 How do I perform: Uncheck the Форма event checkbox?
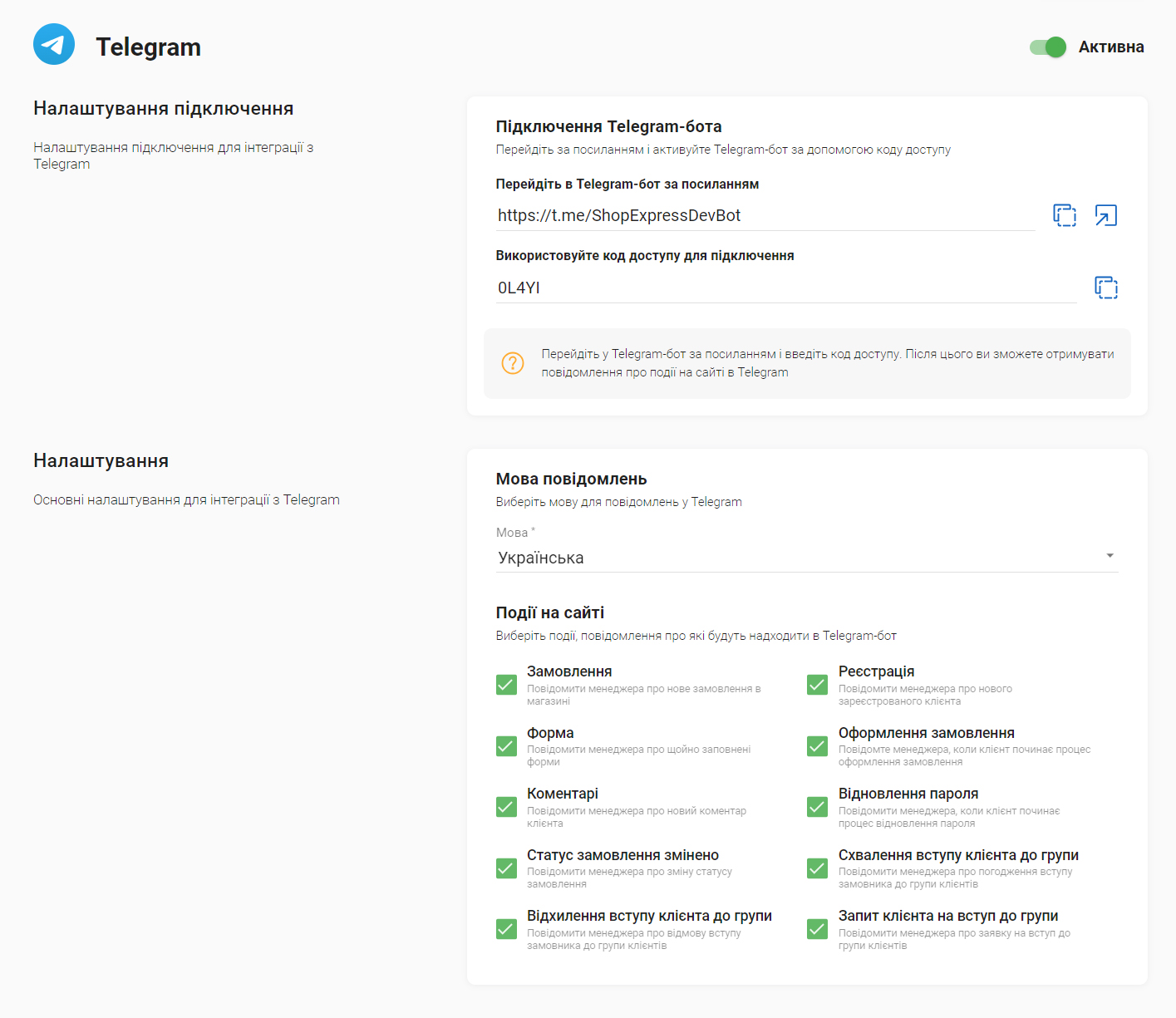tap(506, 746)
